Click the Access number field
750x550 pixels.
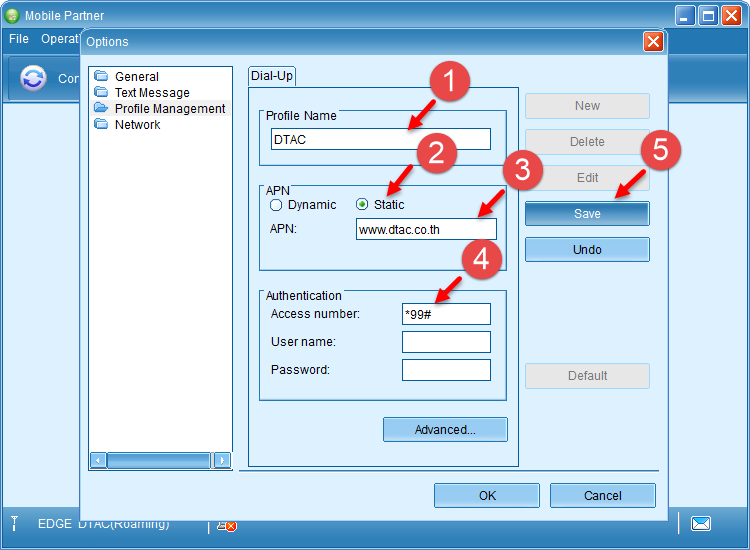(446, 314)
